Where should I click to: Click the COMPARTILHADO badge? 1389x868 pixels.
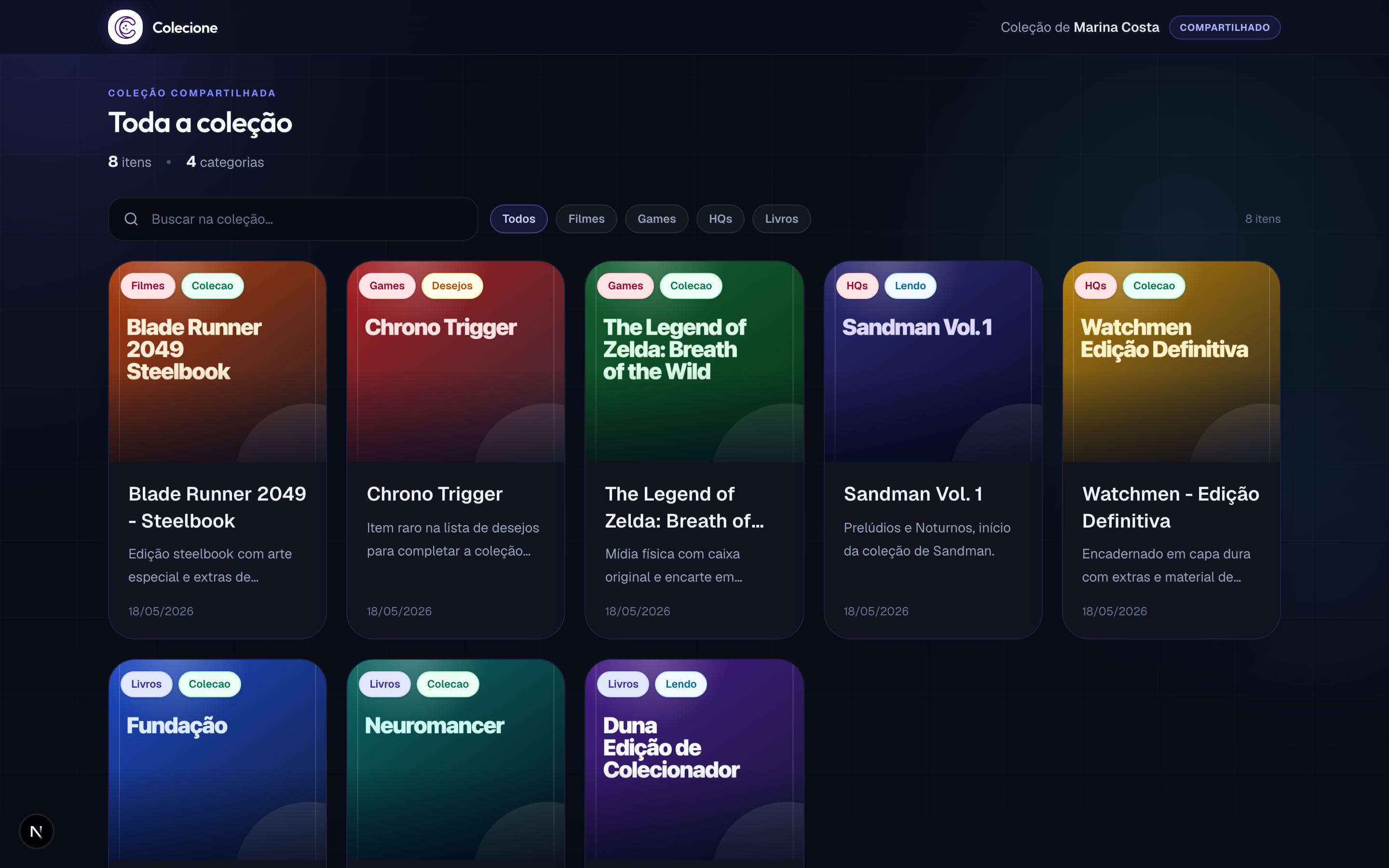tap(1224, 27)
